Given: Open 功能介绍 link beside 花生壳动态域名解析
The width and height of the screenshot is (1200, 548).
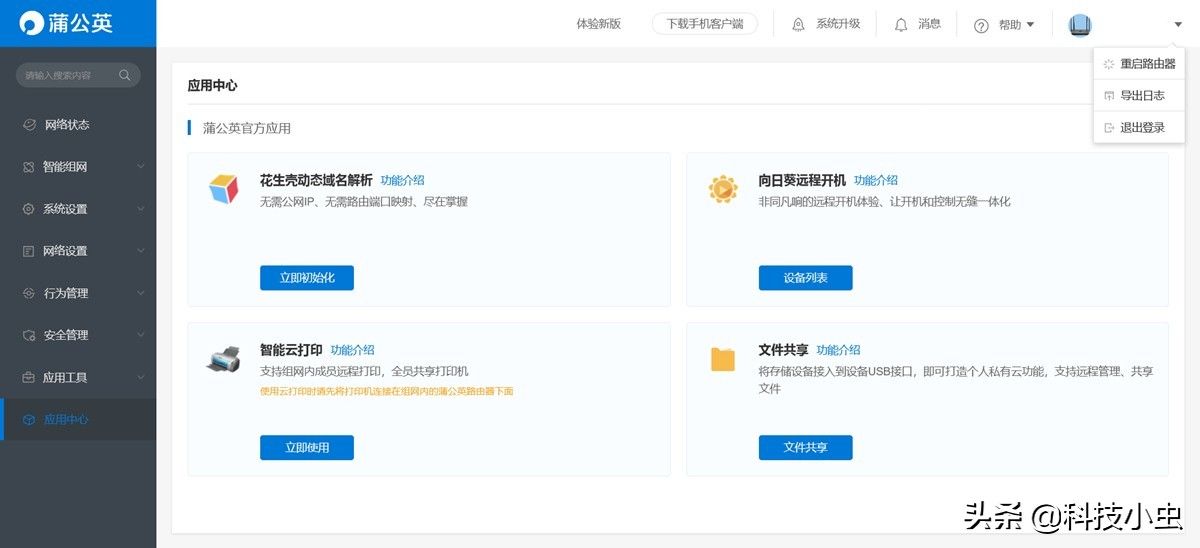Looking at the screenshot, I should (402, 181).
